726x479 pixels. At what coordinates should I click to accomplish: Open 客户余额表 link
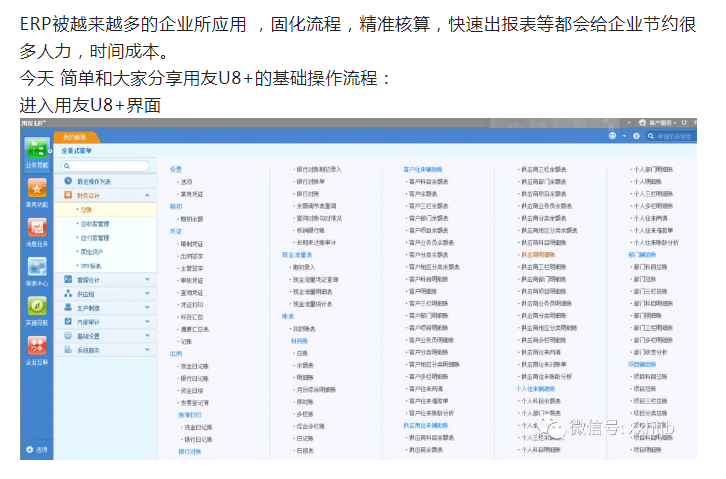pos(423,194)
